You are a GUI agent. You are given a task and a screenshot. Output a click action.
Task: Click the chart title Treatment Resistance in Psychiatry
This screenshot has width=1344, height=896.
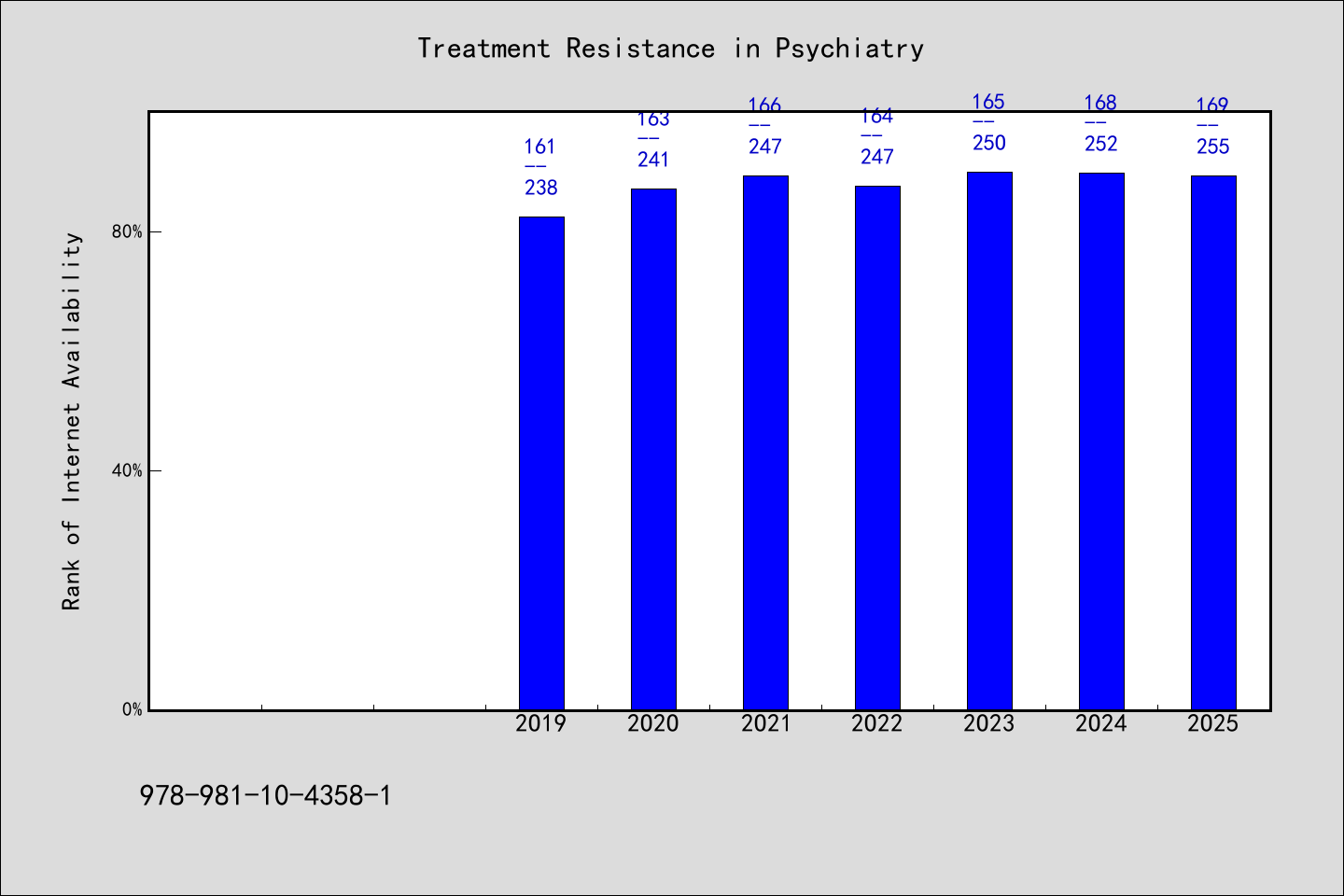pyautogui.click(x=670, y=49)
